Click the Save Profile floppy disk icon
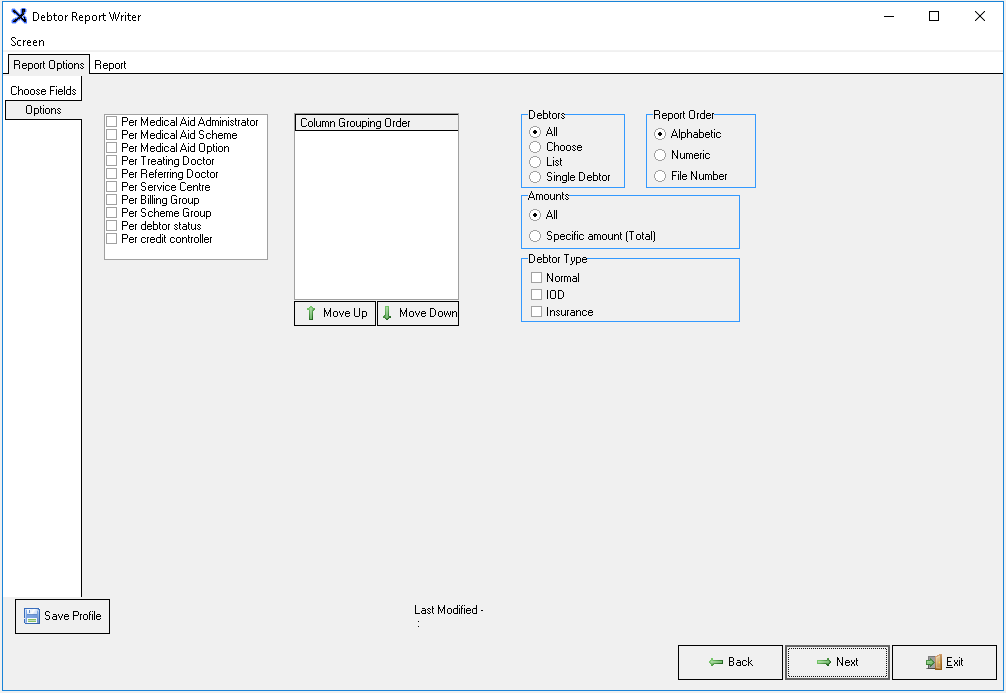This screenshot has height=693, width=1006. click(x=31, y=616)
